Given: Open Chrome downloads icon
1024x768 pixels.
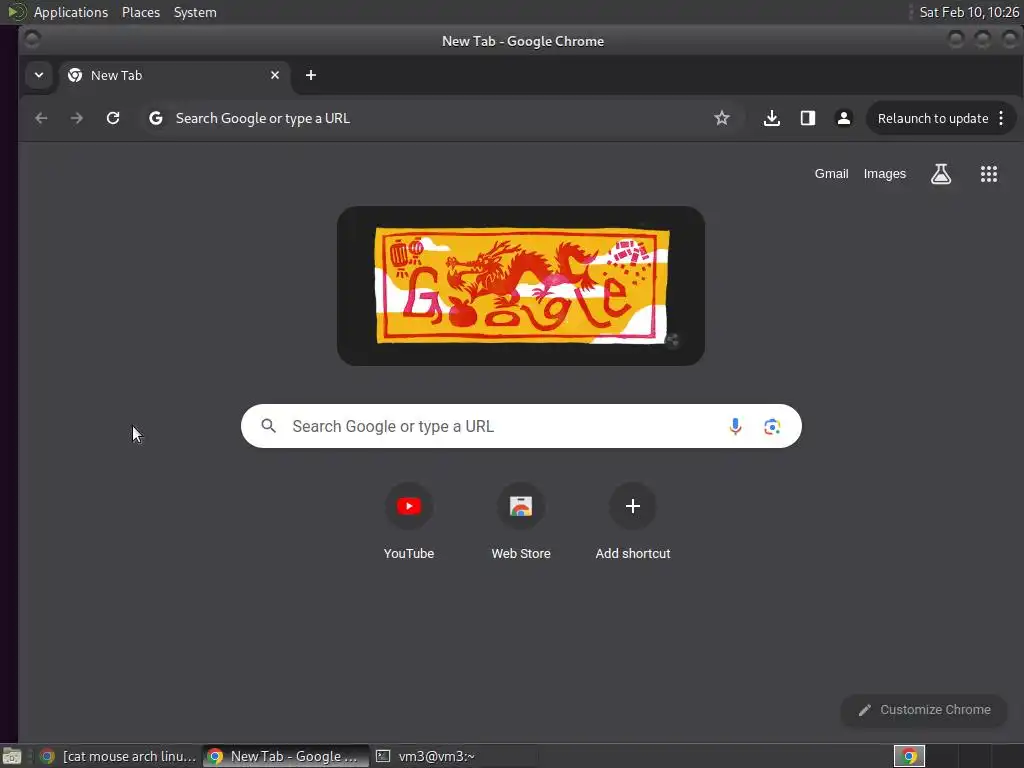Looking at the screenshot, I should point(772,118).
